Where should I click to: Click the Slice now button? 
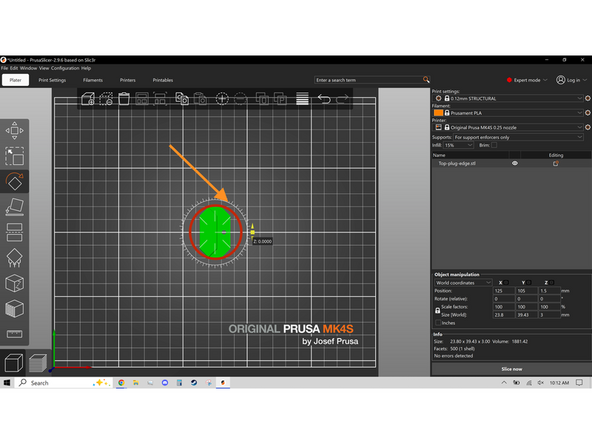[x=511, y=369]
